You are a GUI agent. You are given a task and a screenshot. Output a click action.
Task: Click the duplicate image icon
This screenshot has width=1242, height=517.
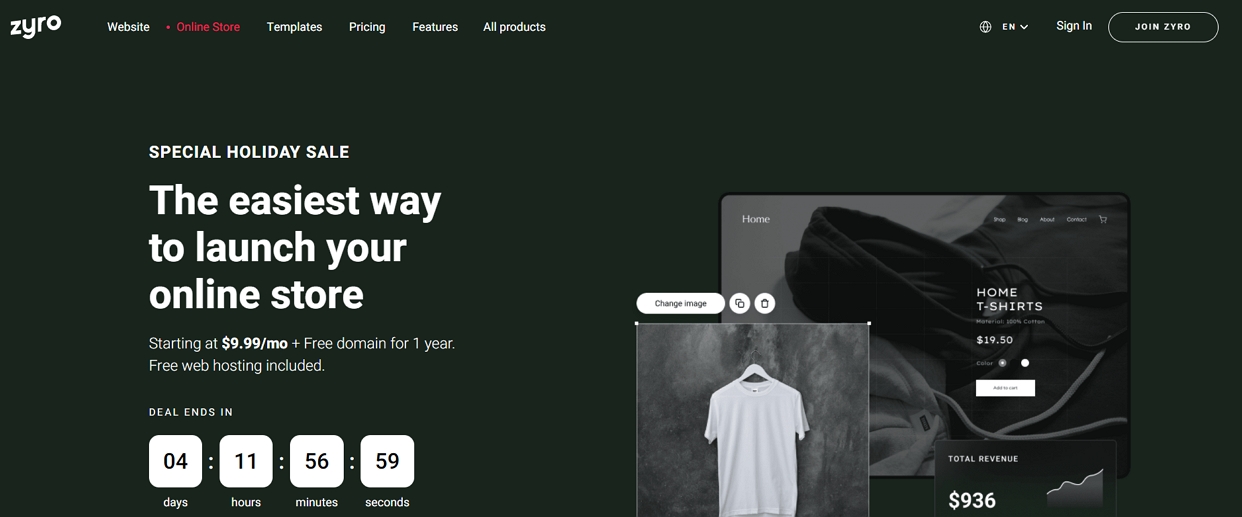click(x=740, y=303)
